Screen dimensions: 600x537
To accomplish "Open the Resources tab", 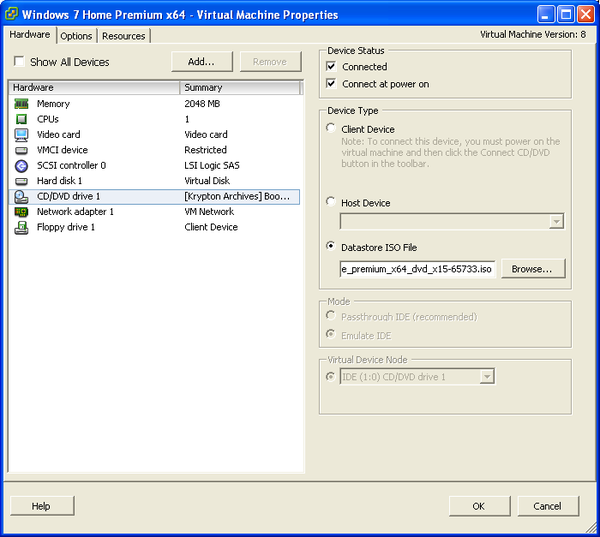I will [124, 36].
